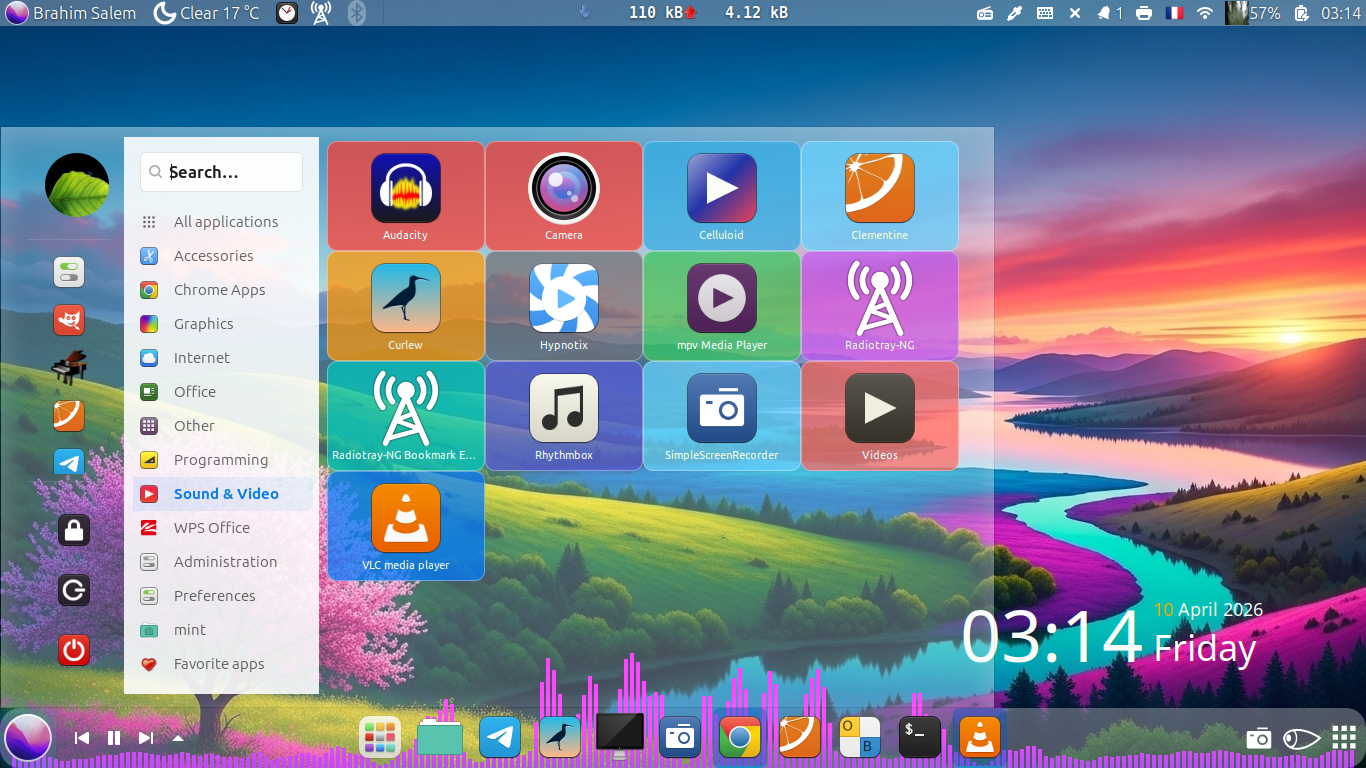Open Telegram favorite in menu sidebar
This screenshot has width=1366, height=768.
(69, 463)
